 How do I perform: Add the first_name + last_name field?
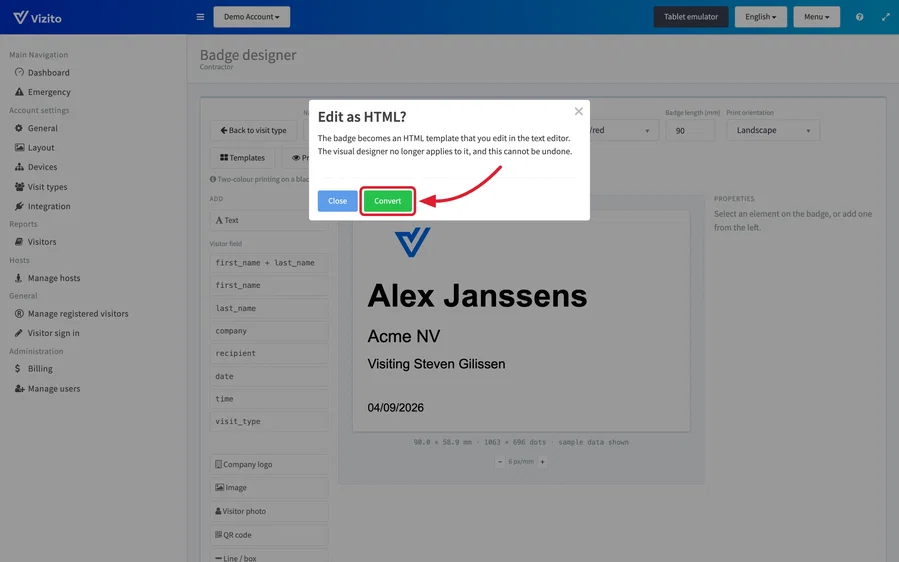[x=269, y=263]
